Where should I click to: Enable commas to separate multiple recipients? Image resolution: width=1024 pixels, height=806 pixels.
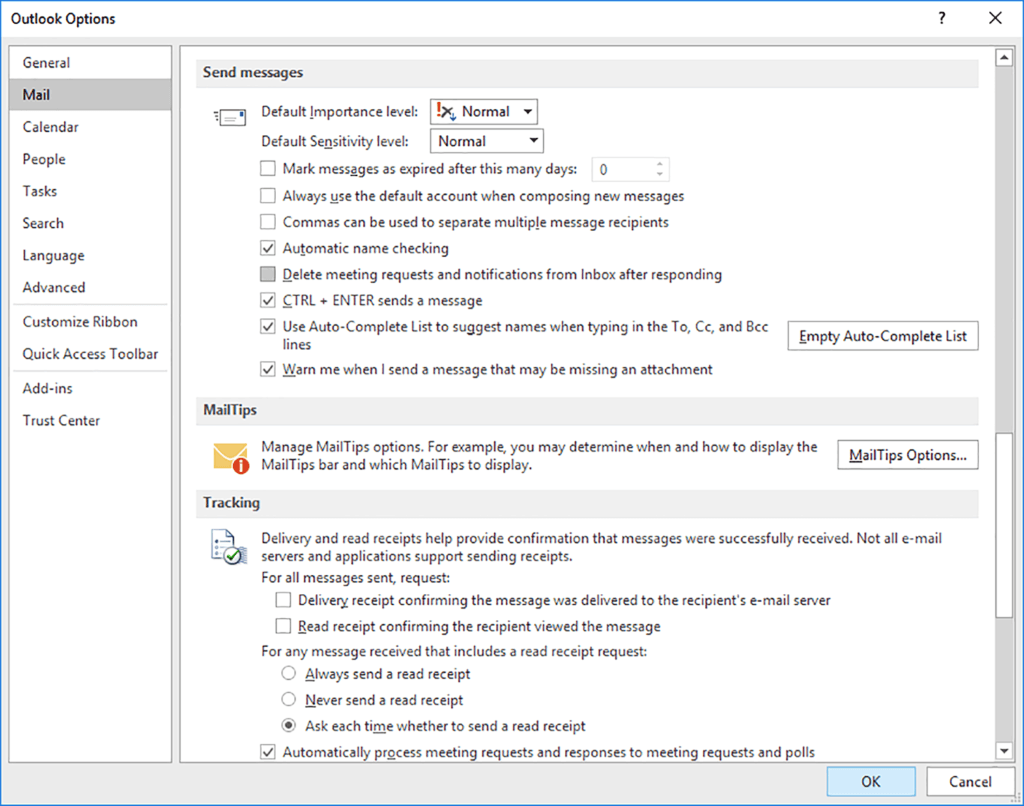tap(267, 222)
